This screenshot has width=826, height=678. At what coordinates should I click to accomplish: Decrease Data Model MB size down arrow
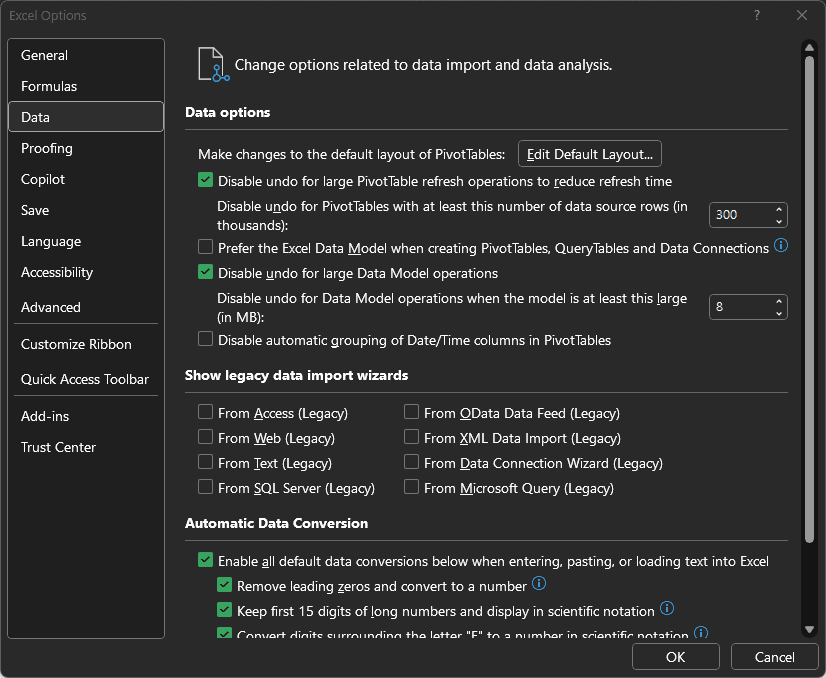779,313
